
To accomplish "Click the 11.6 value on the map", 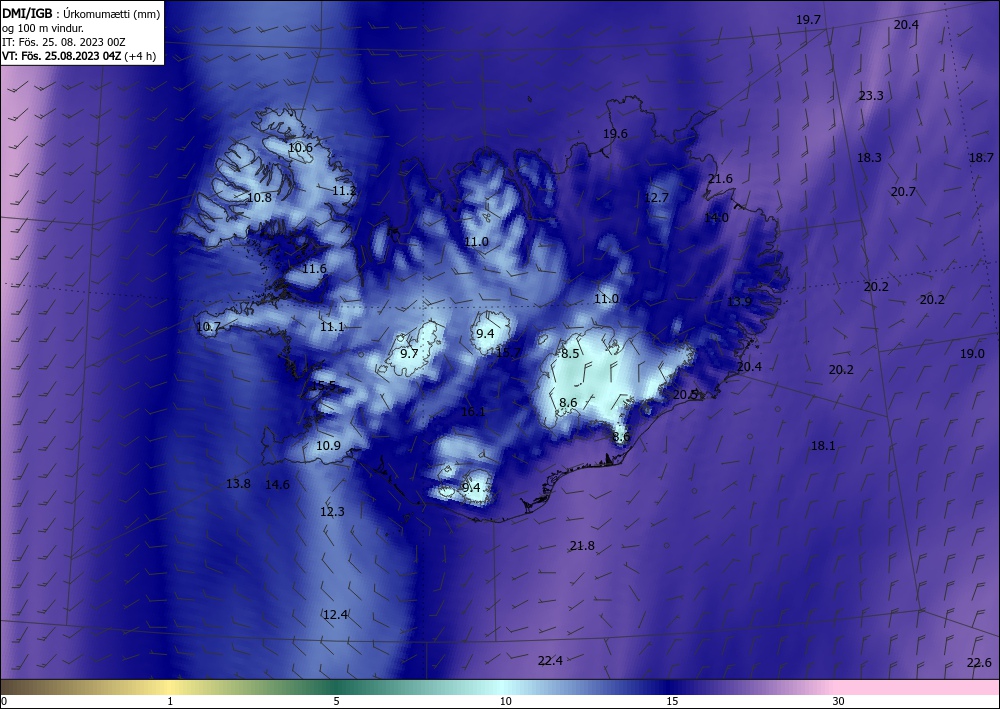I will click(x=314, y=268).
